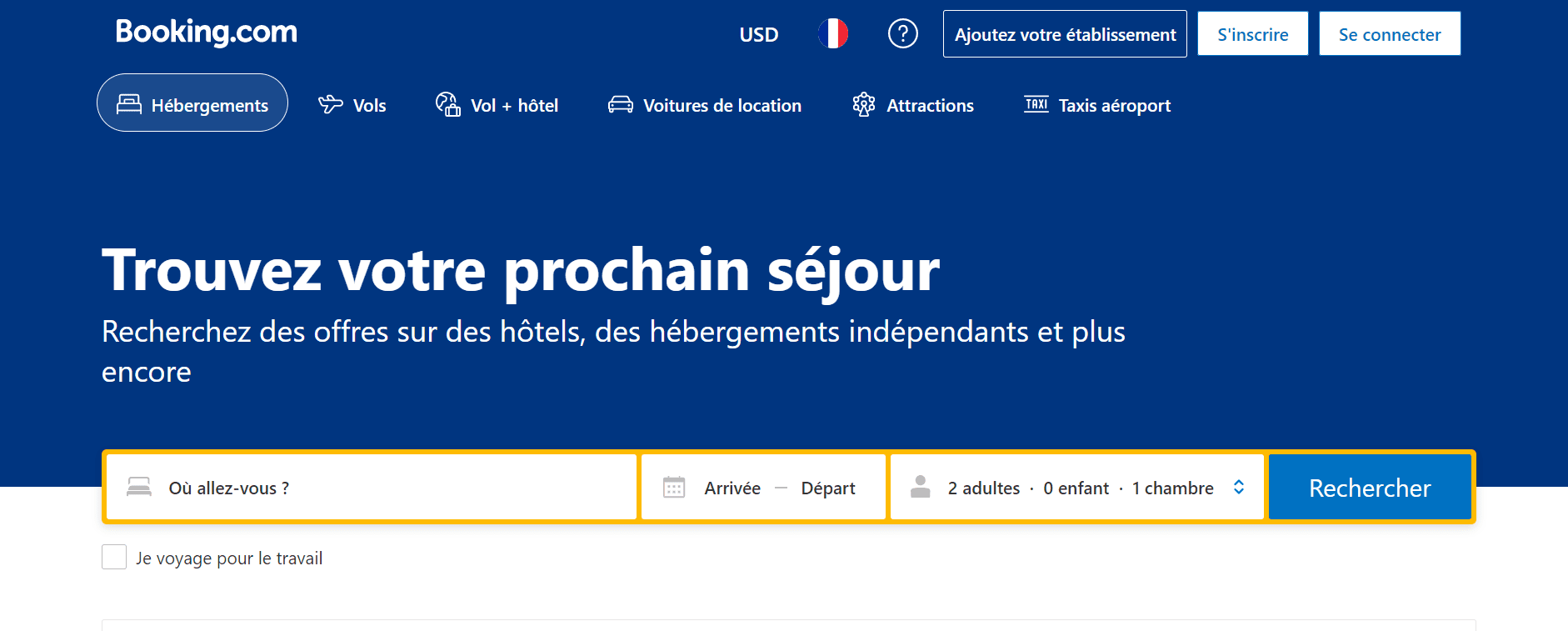Select the Hébergements tab

click(x=192, y=103)
